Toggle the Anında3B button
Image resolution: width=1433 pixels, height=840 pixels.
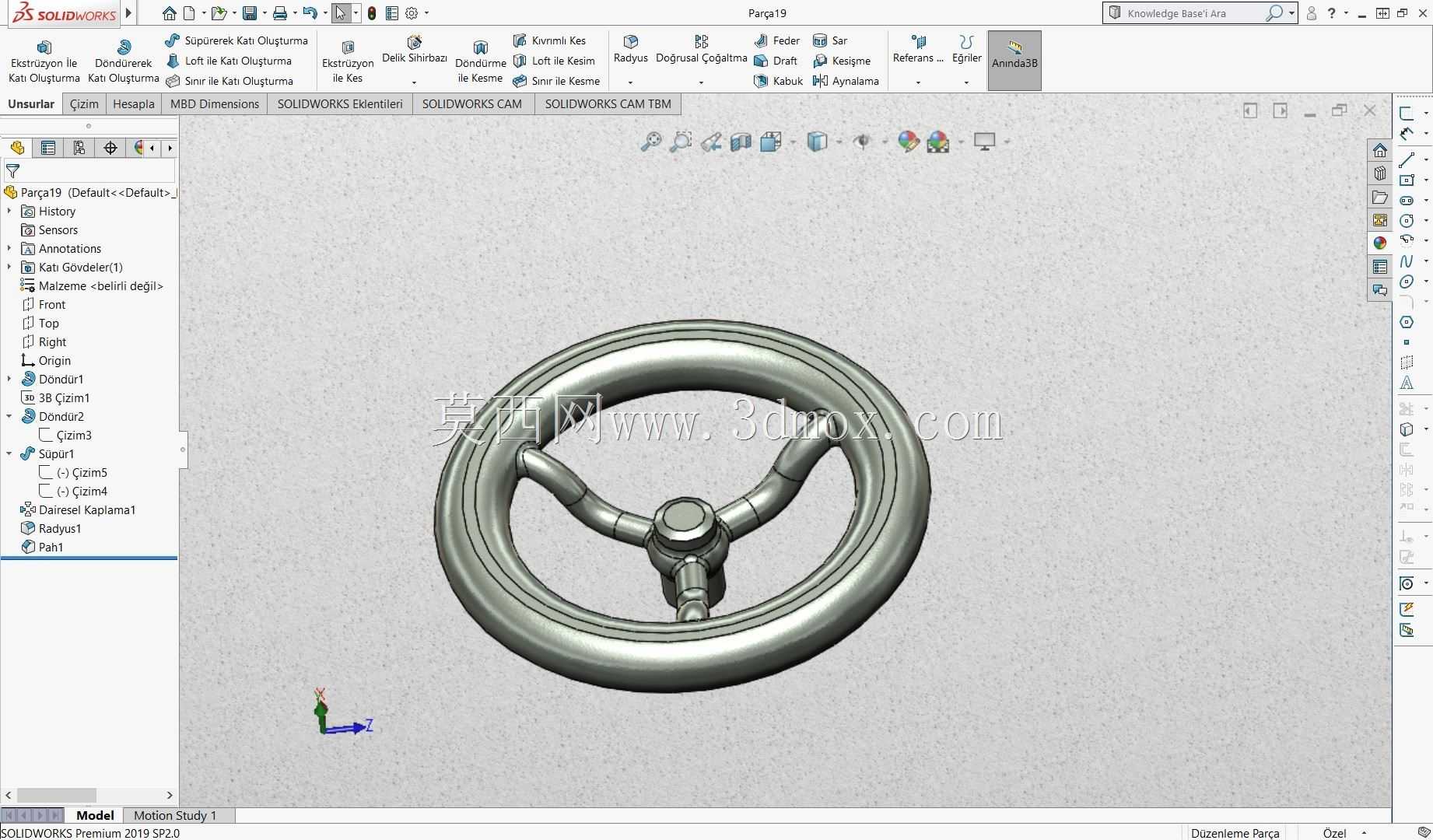pyautogui.click(x=1014, y=61)
